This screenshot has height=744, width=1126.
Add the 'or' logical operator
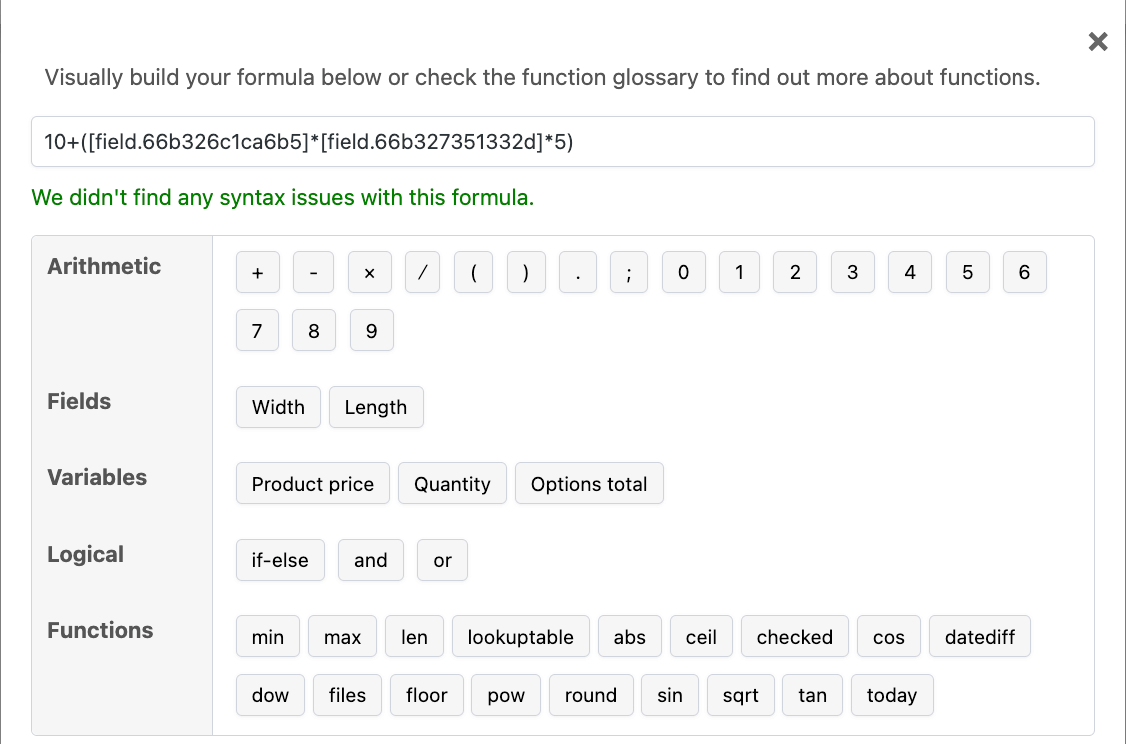442,560
